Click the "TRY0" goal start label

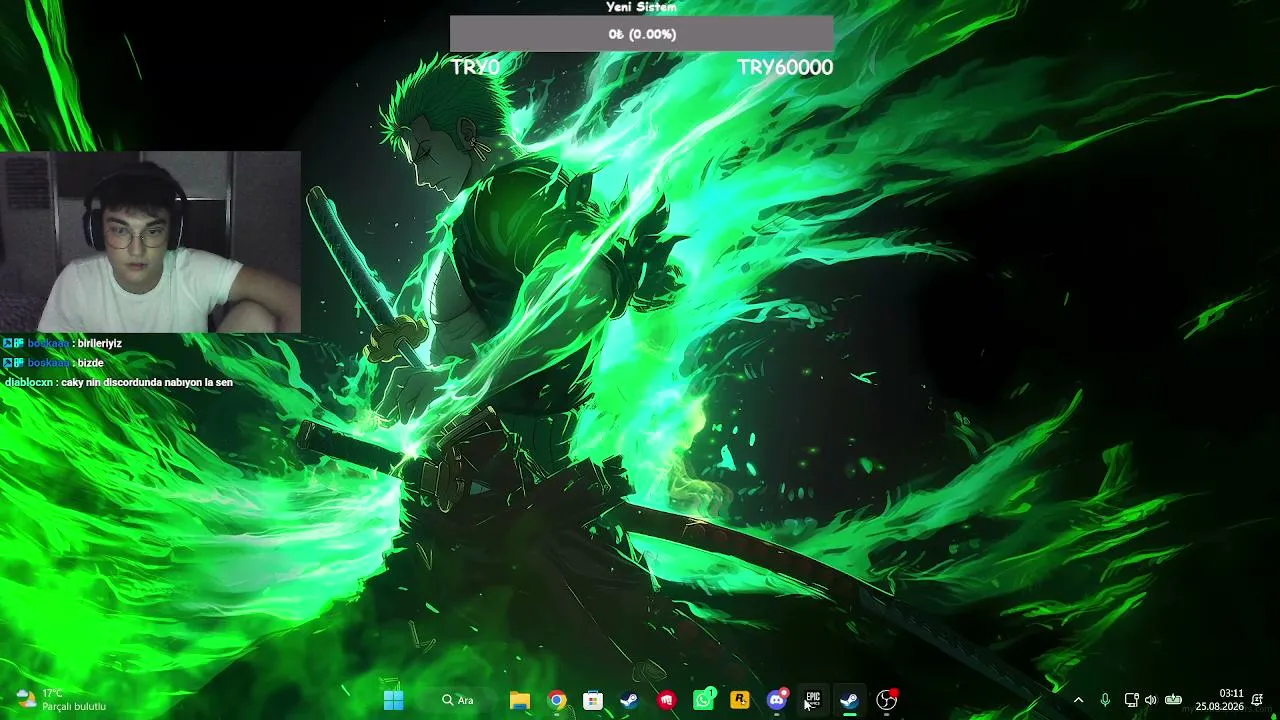(475, 67)
